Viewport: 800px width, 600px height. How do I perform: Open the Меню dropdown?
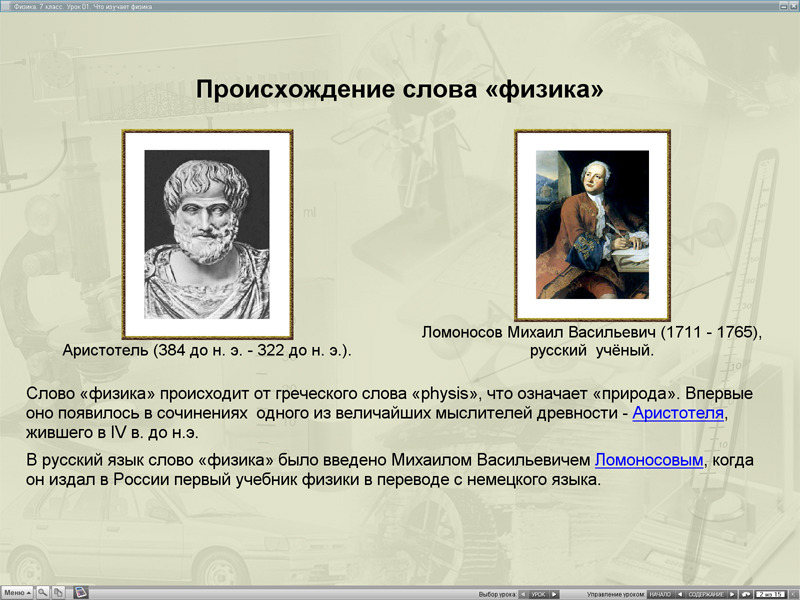17,592
